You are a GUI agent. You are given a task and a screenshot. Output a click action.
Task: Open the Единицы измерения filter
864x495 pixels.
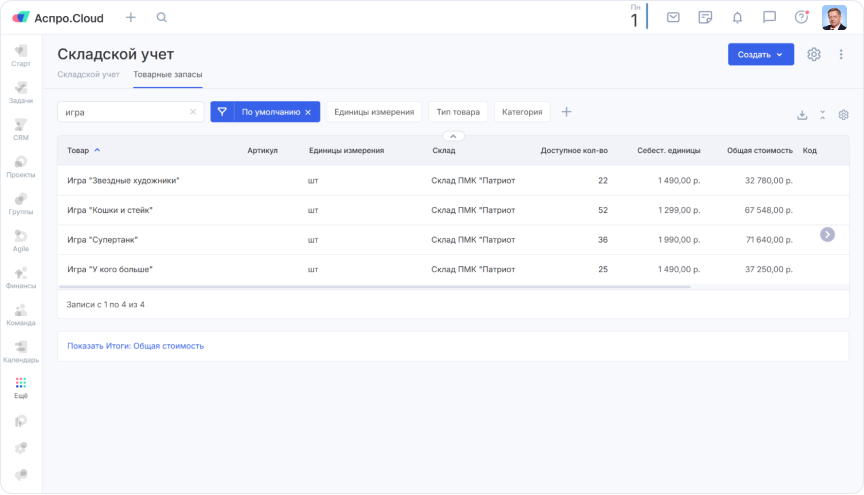point(373,112)
